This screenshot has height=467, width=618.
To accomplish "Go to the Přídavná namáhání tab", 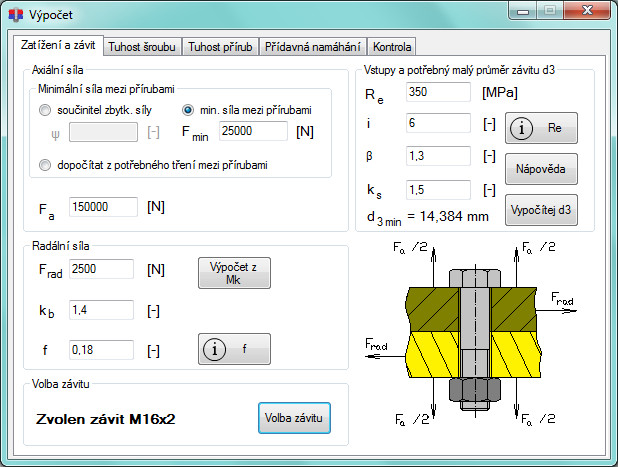I will (x=313, y=47).
